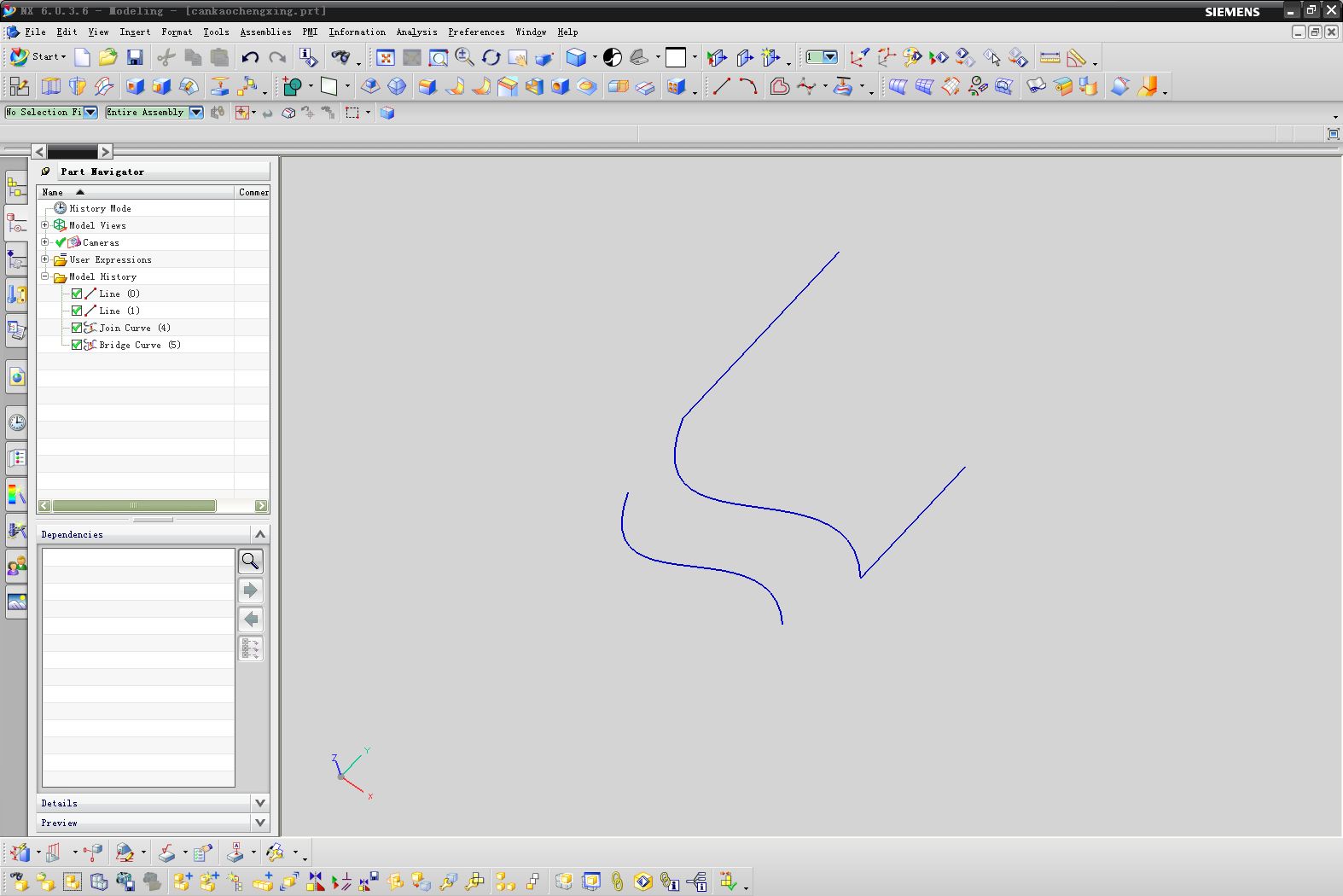Click the Dependencies list options button
This screenshot has width=1343, height=896.
[251, 649]
